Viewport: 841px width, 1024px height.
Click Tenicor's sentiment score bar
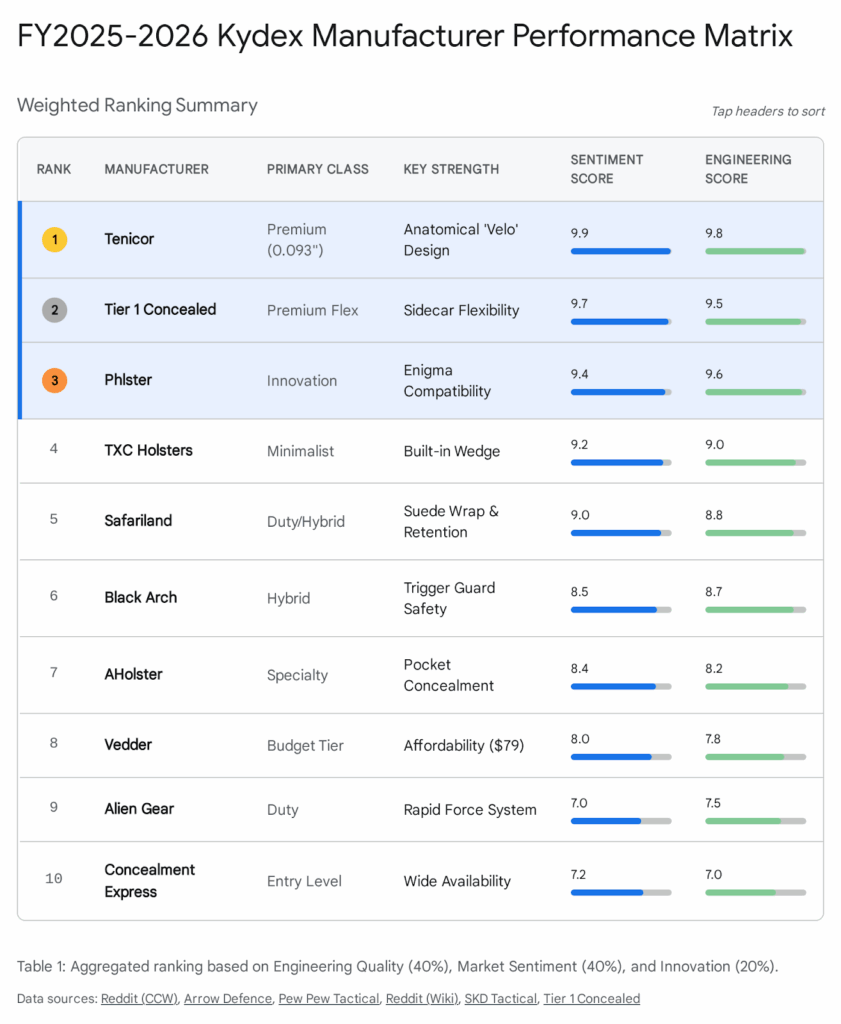(620, 251)
